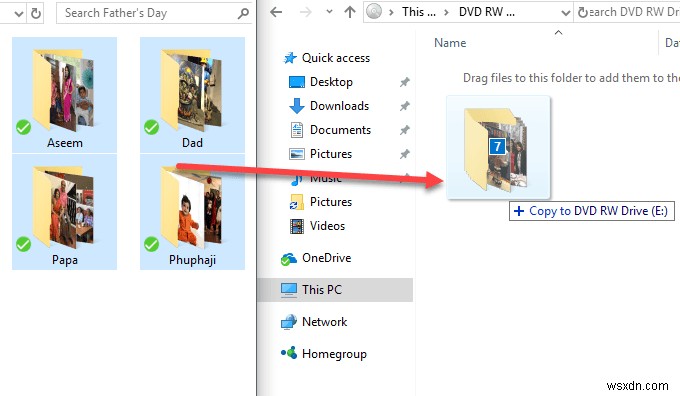This screenshot has width=680, height=396.
Task: Select the Papa folder thumbnail
Action: [64, 212]
